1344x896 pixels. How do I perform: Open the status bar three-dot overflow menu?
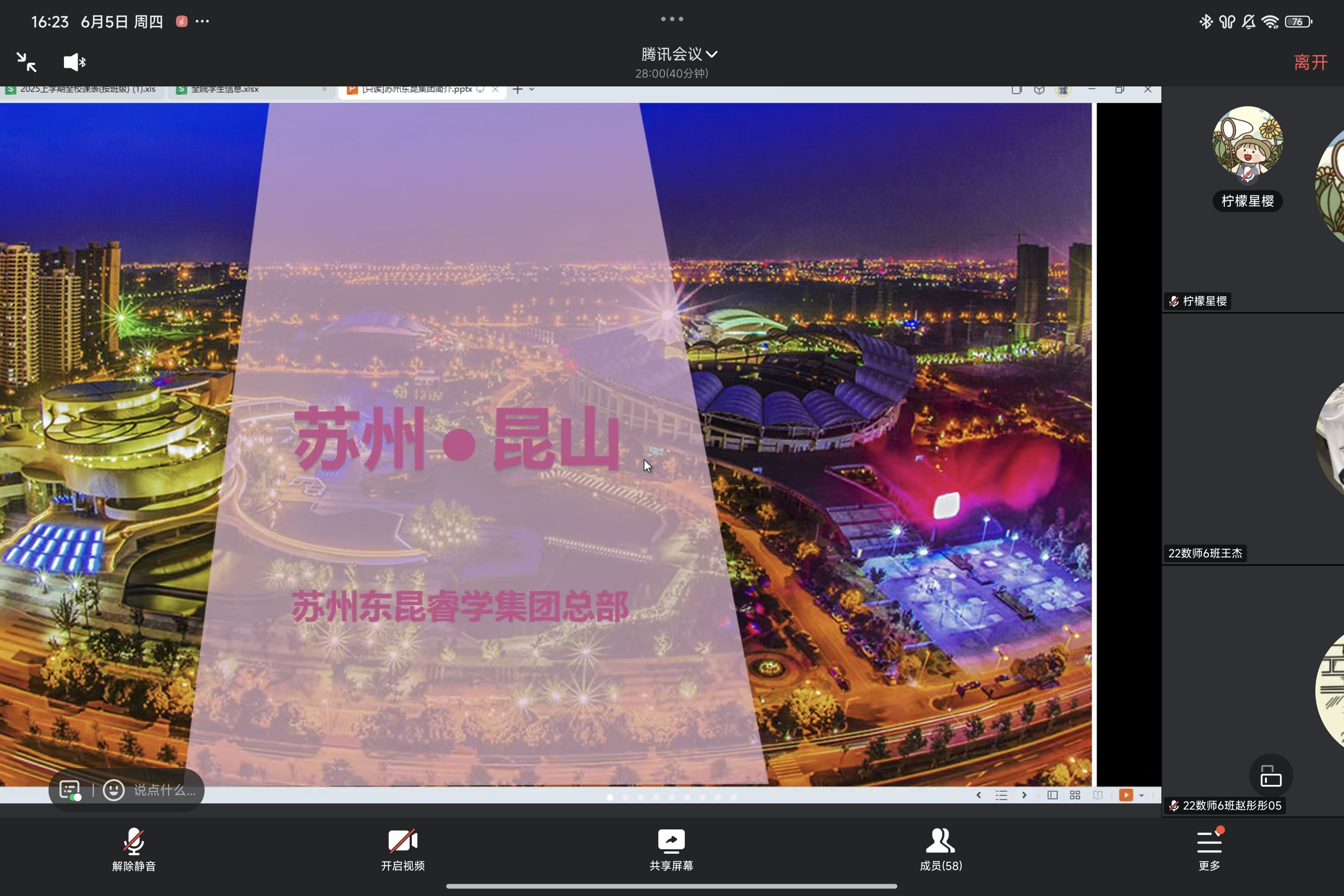pos(202,22)
